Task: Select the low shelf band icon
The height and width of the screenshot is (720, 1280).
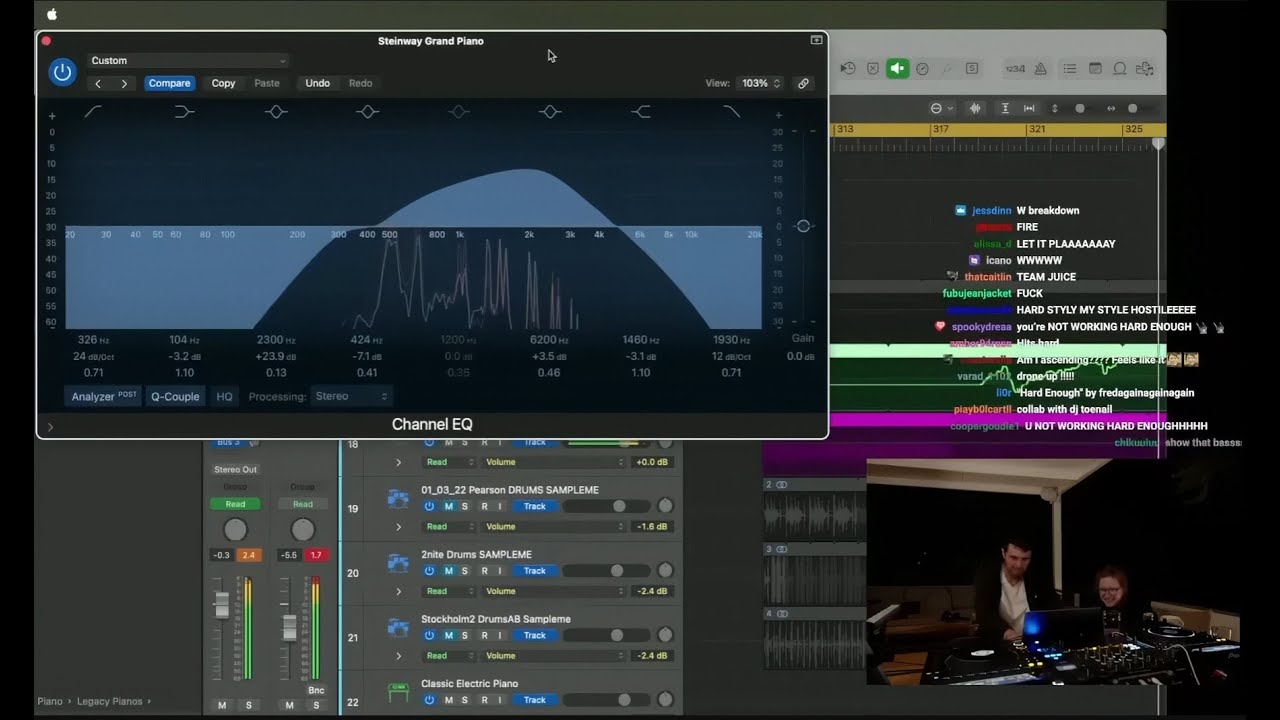Action: click(x=184, y=112)
